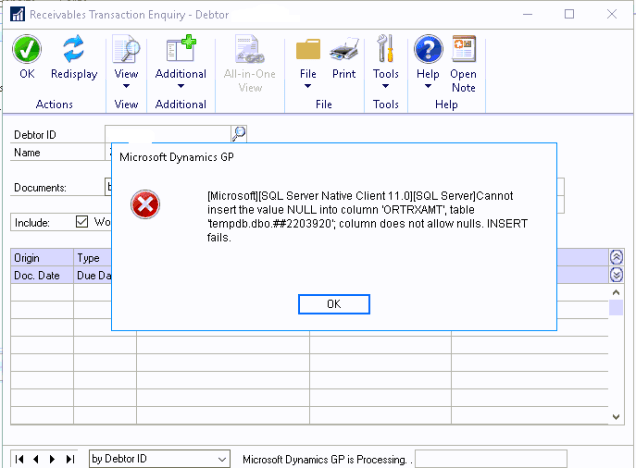Image resolution: width=636 pixels, height=468 pixels.
Task: Expand the File dropdown arrow
Action: coord(308,86)
